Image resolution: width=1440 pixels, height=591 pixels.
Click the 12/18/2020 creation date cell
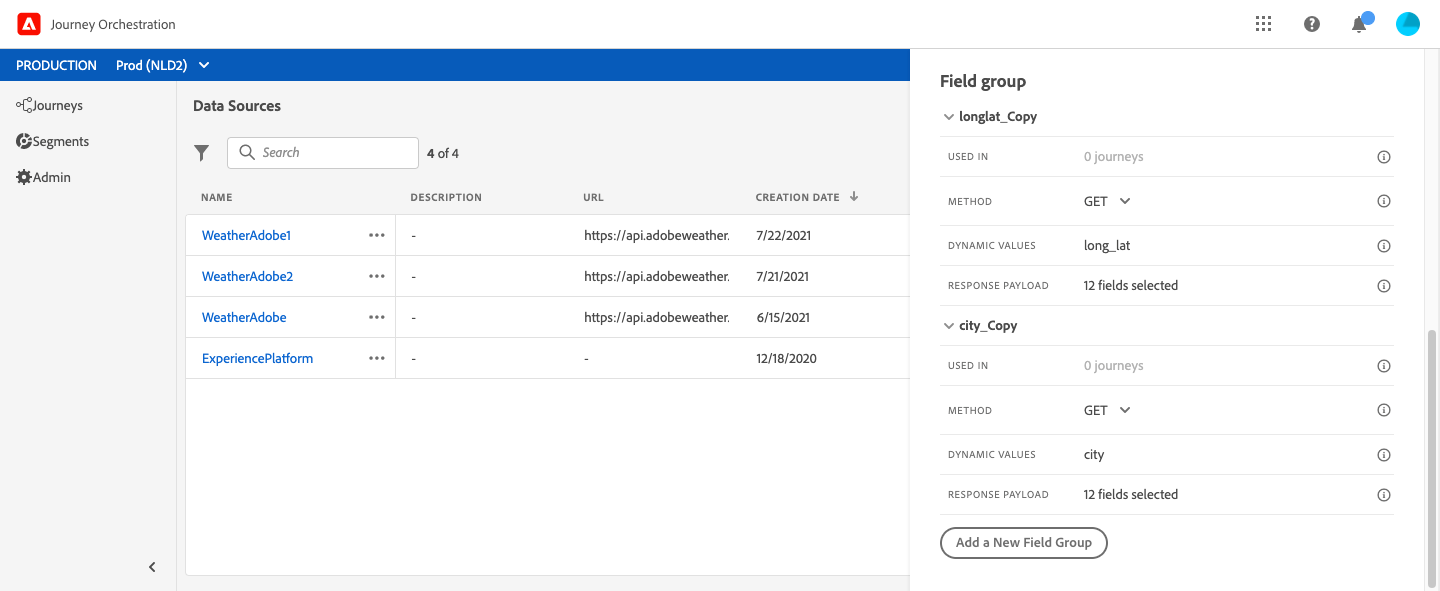786,358
